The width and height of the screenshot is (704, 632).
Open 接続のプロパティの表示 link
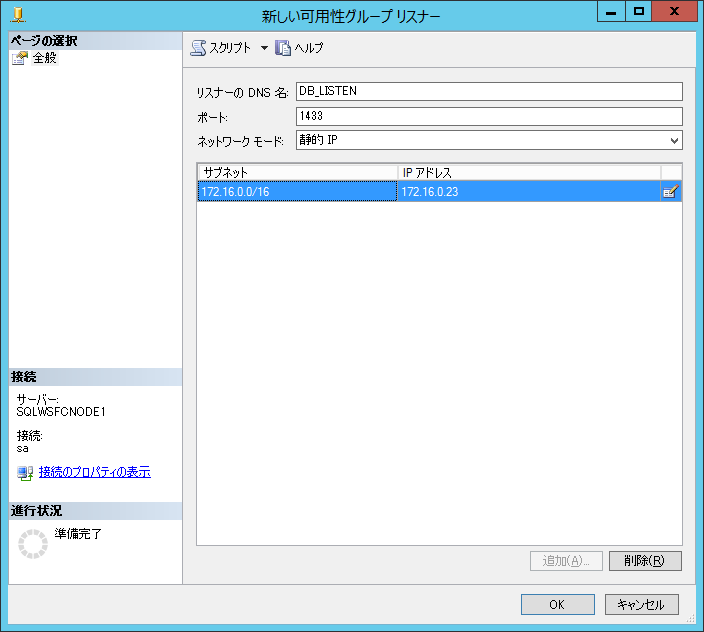[x=94, y=472]
